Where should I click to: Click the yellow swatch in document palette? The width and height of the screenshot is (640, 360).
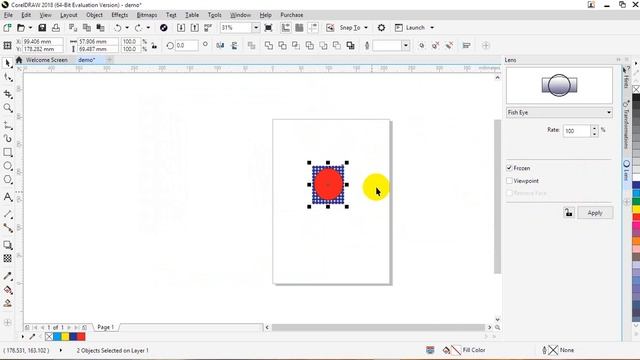[65, 336]
